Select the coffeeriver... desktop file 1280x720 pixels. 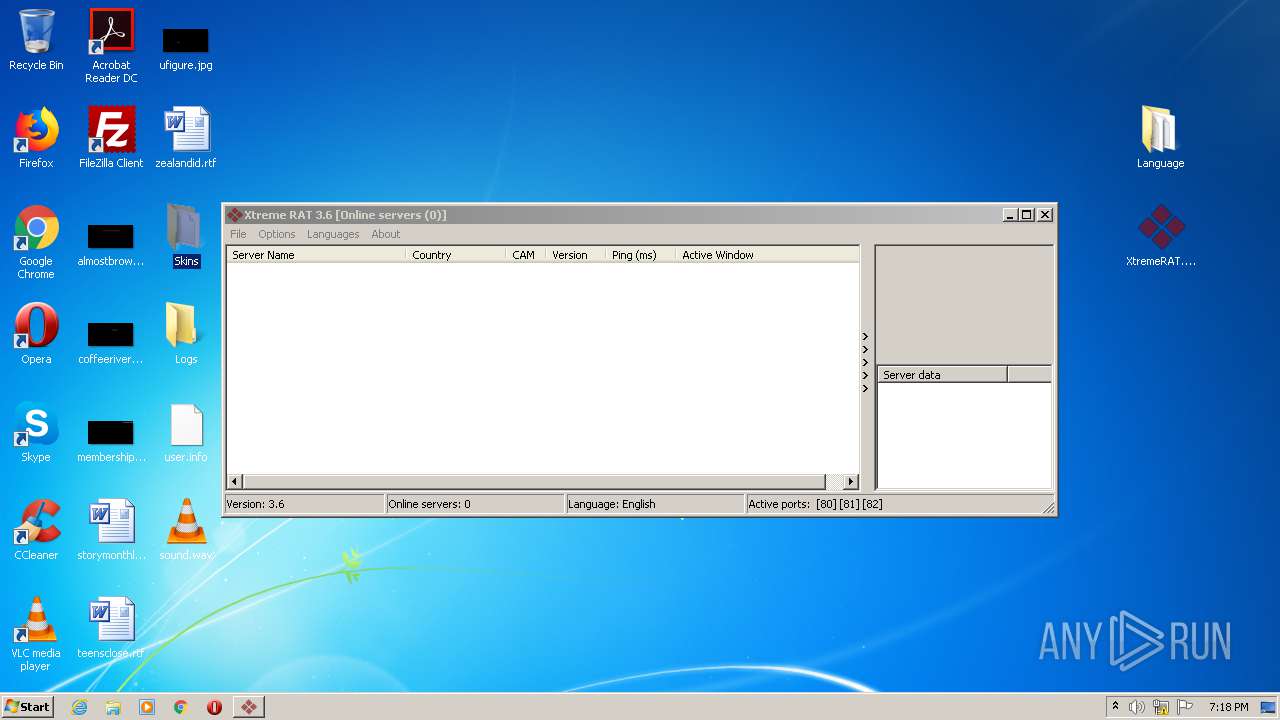click(111, 342)
